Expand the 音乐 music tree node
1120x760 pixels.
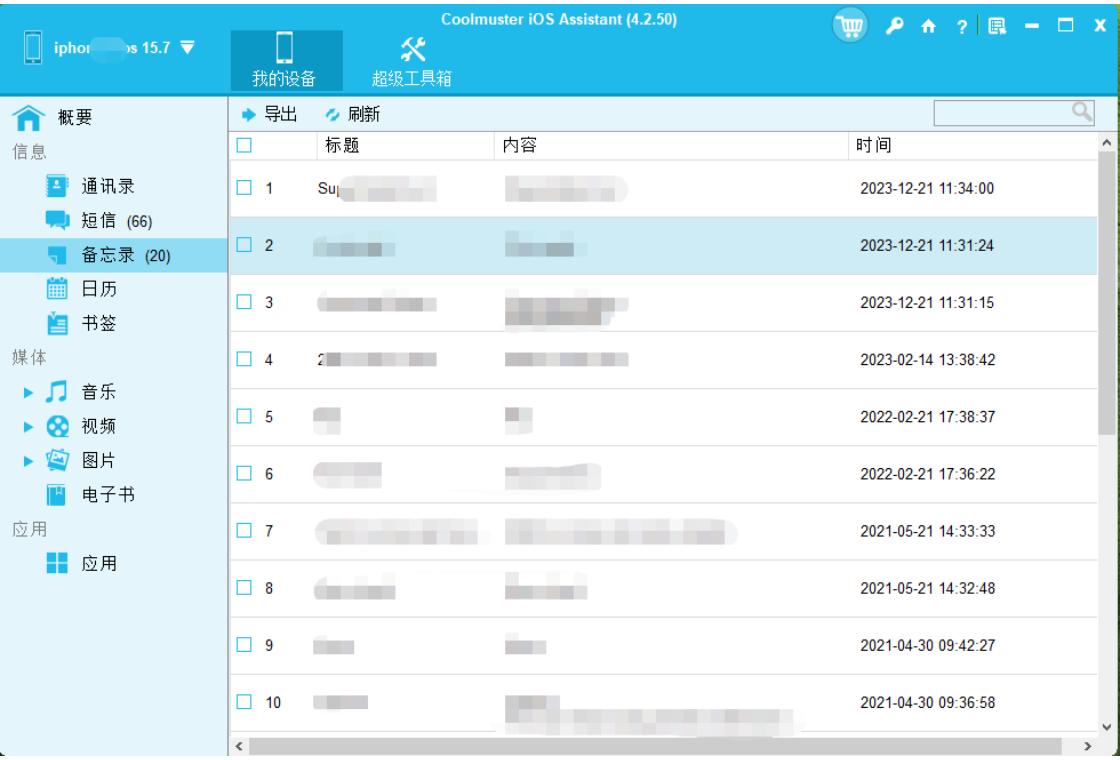click(28, 393)
